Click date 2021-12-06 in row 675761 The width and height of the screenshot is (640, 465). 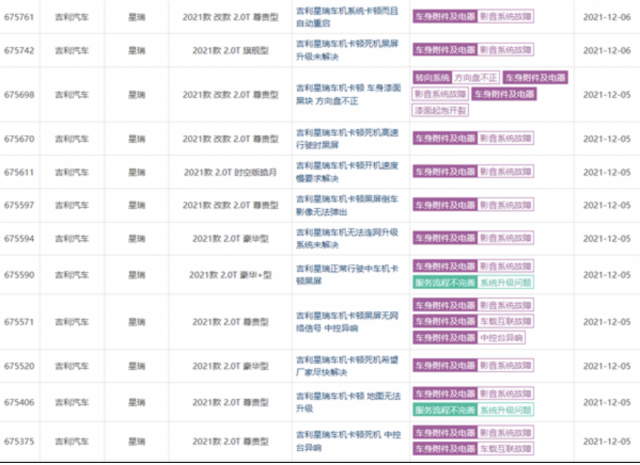tap(607, 17)
